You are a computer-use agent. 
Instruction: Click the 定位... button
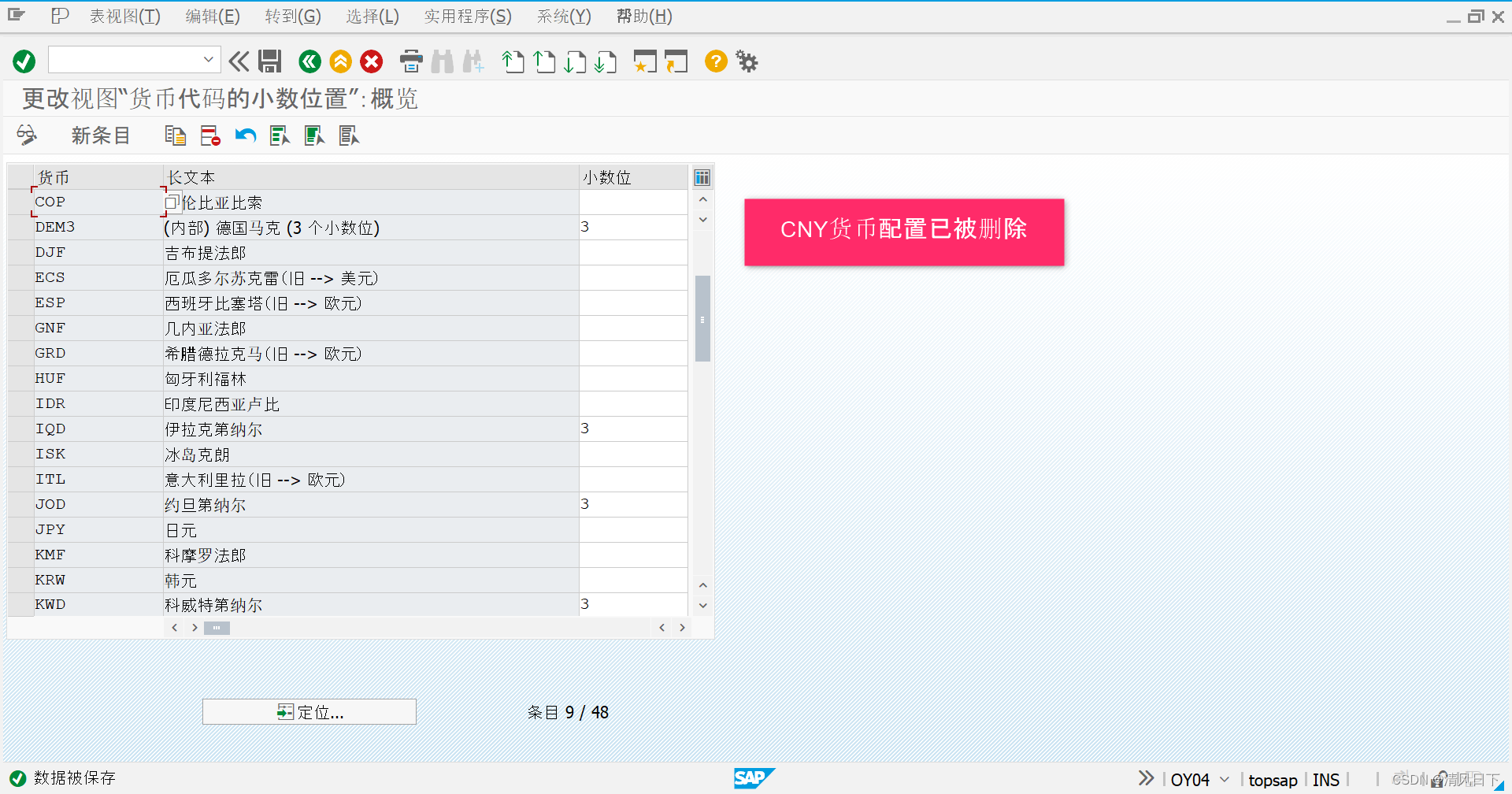click(309, 712)
